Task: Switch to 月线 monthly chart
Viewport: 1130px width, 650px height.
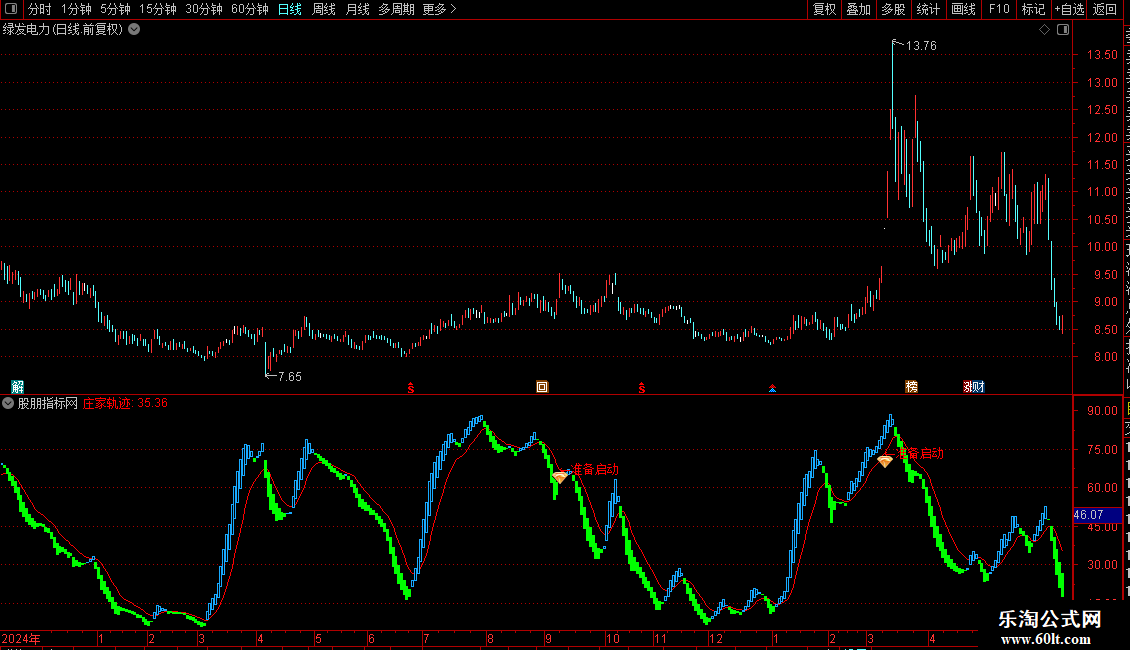Action: pos(357,9)
